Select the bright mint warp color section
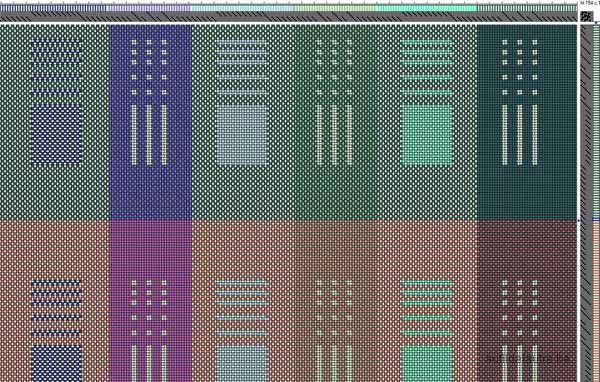 [x=427, y=8]
